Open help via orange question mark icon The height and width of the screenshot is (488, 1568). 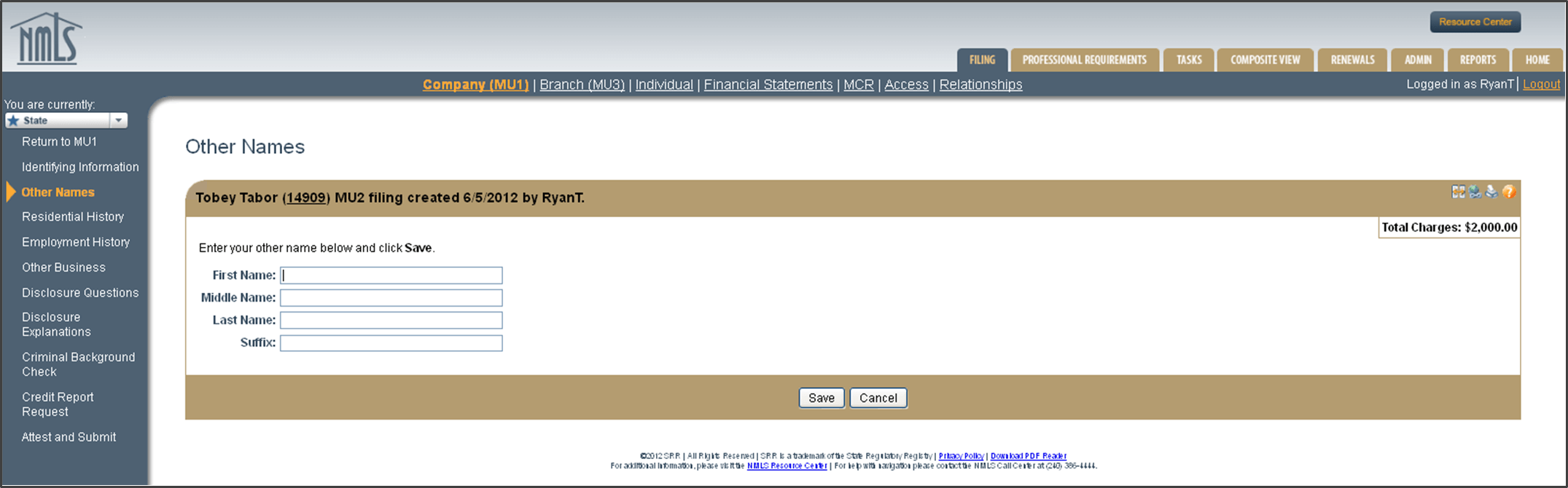1509,192
